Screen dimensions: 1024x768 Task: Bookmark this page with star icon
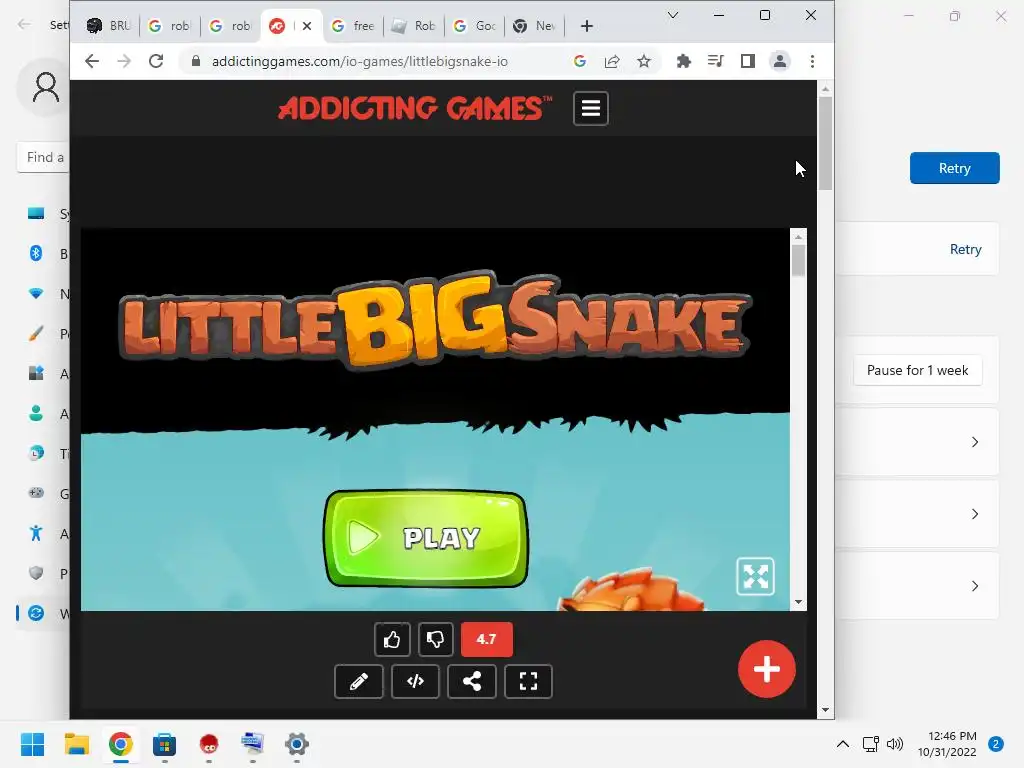(x=644, y=61)
